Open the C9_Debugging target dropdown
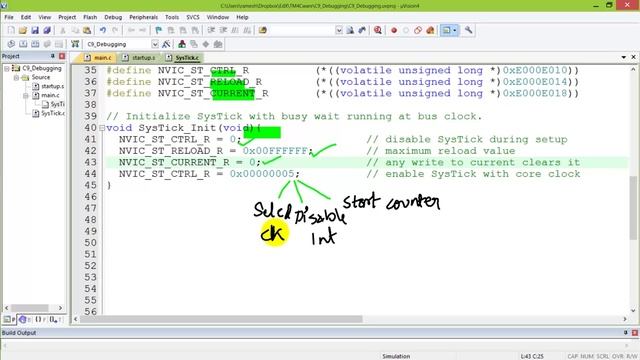This screenshot has width=640, height=360. coord(155,44)
